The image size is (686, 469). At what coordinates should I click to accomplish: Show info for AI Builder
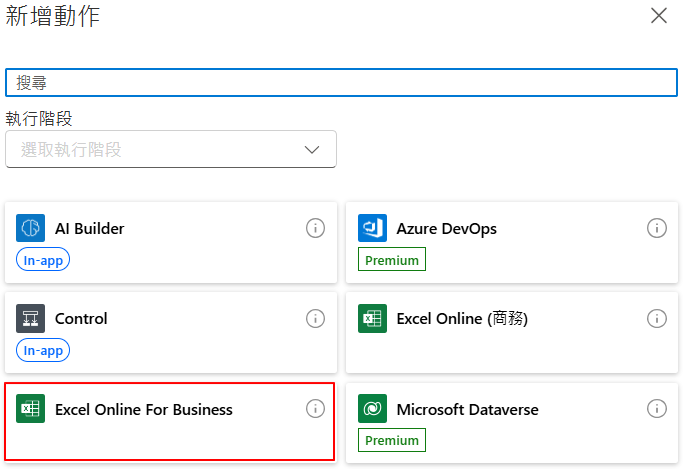click(x=315, y=228)
